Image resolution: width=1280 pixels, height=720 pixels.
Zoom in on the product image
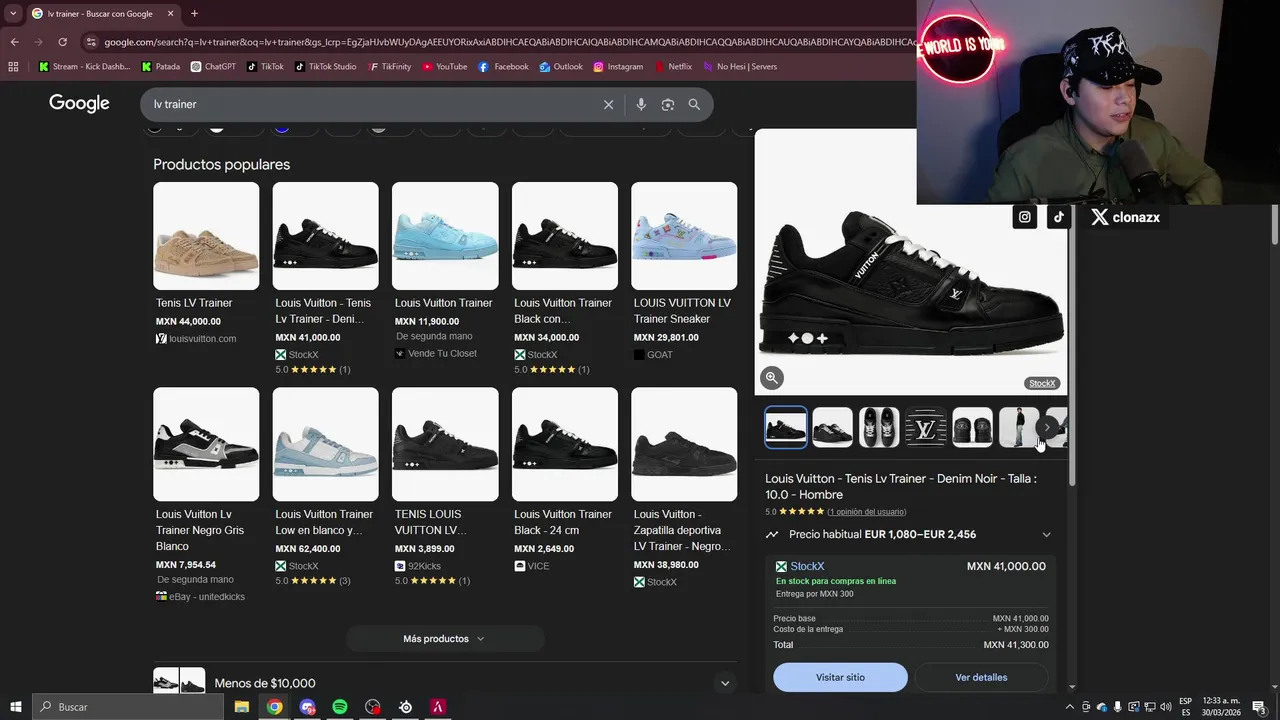(771, 378)
